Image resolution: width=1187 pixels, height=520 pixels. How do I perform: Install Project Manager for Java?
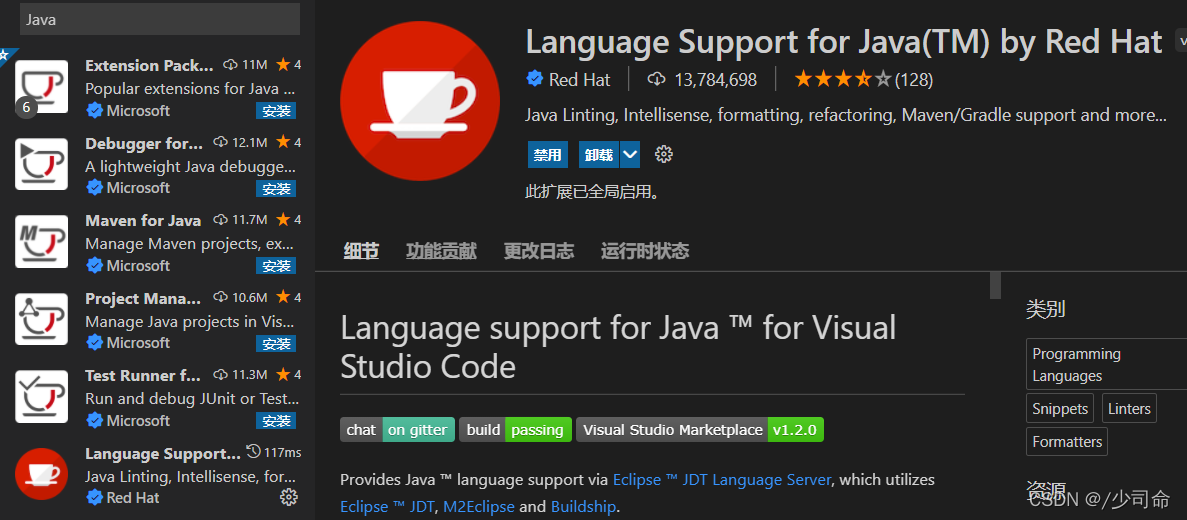[x=276, y=344]
